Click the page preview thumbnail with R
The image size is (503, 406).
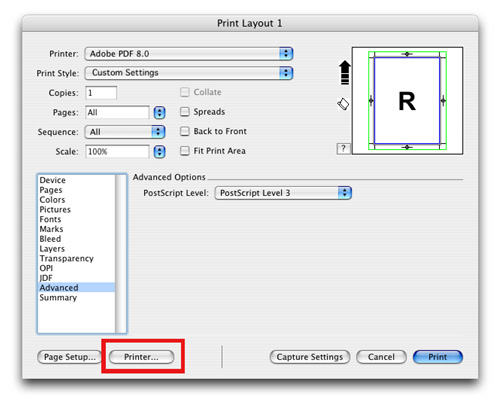click(x=407, y=101)
